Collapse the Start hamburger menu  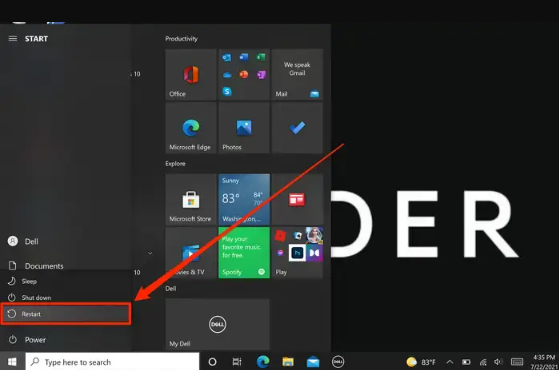click(x=13, y=38)
